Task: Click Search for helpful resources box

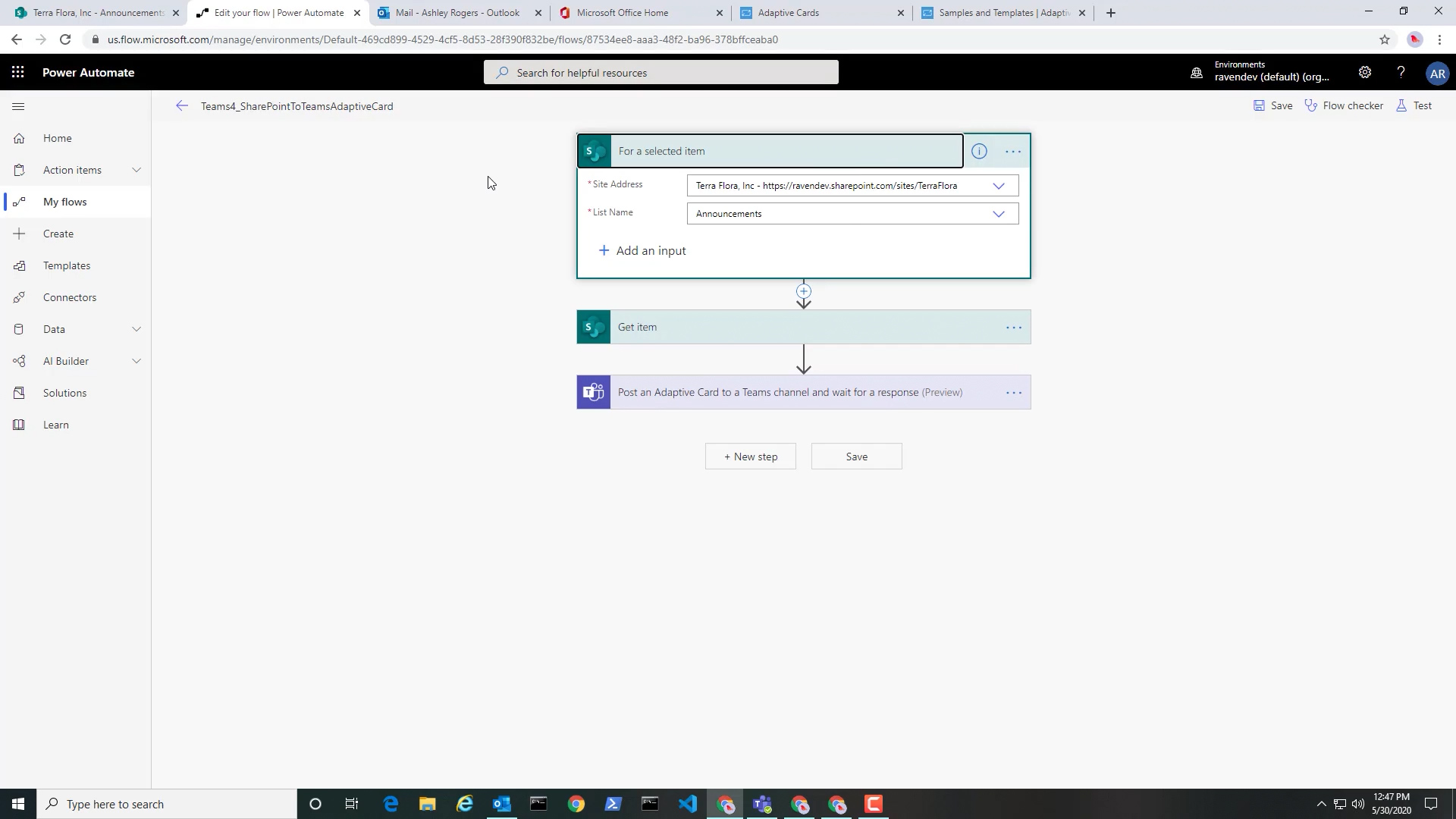Action: 661,73
